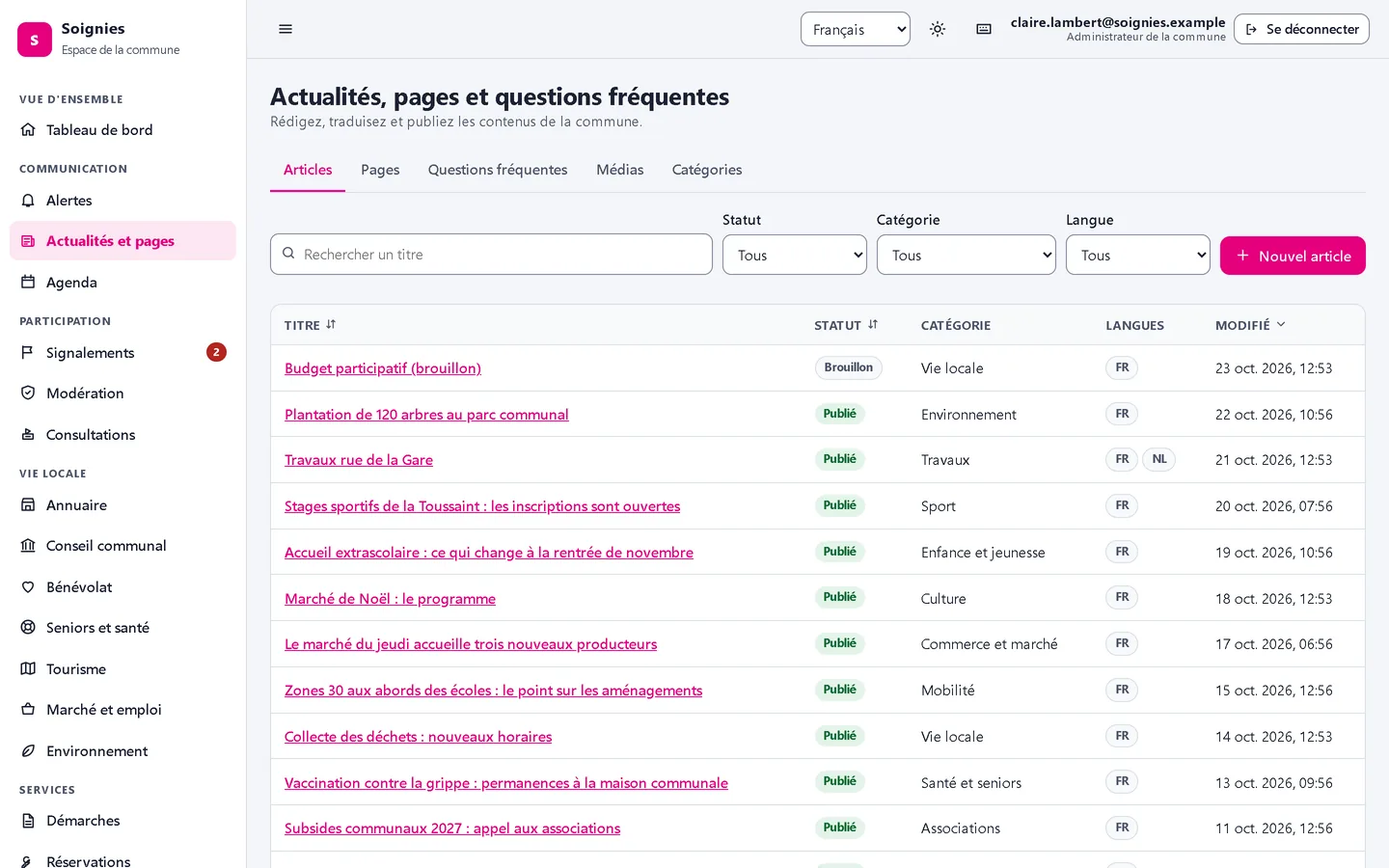Click the Signalements badge showing 2
The image size is (1389, 868).
pos(216,352)
